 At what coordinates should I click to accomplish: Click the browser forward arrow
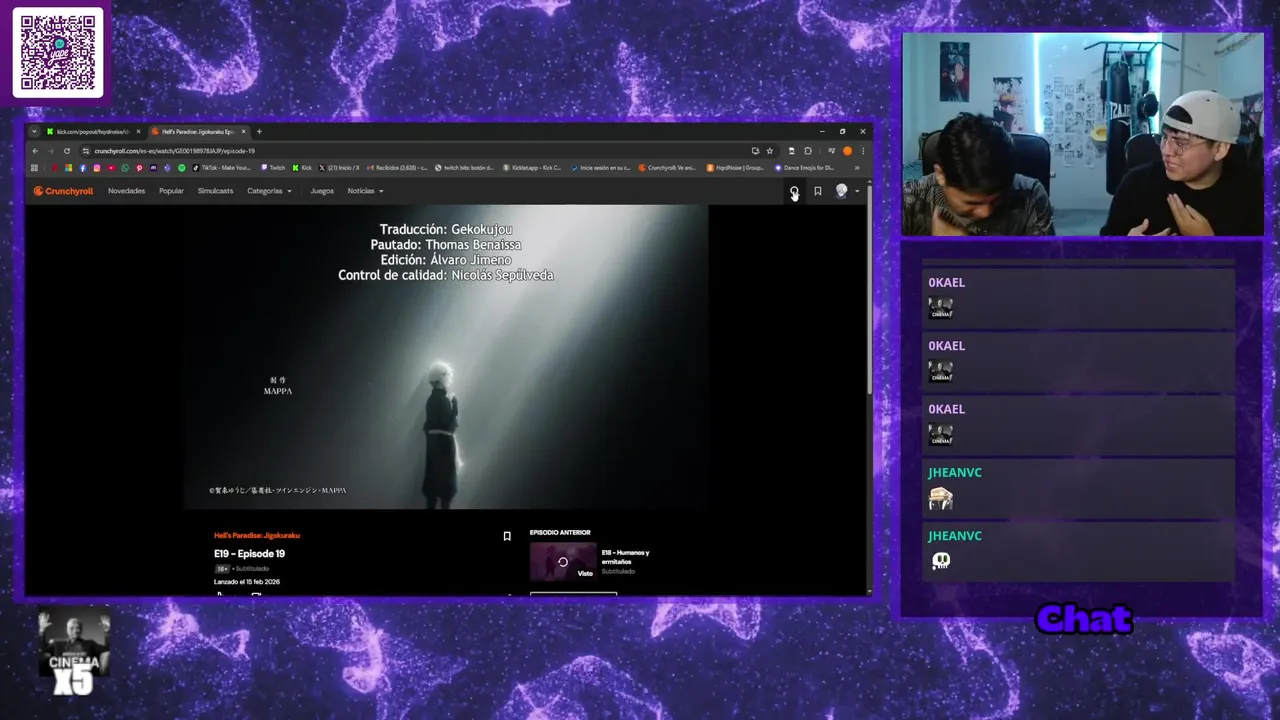51,151
